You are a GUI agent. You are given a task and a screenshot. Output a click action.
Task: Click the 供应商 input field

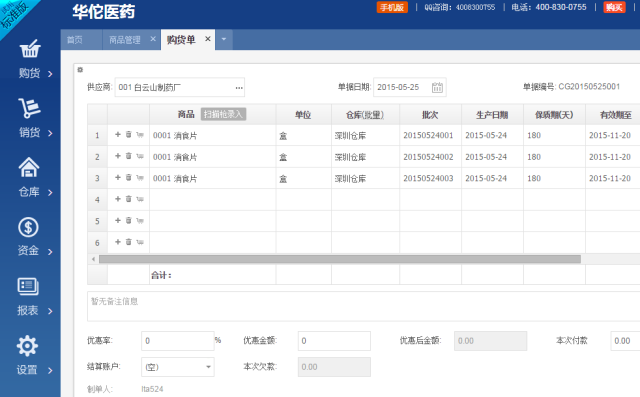(180, 87)
